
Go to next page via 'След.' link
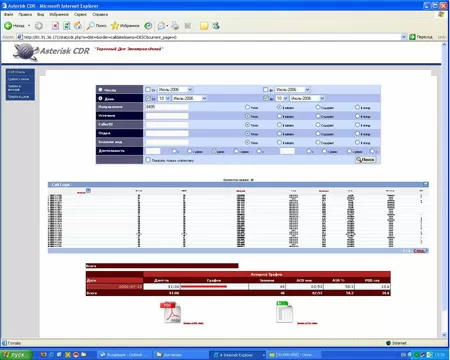[419, 251]
